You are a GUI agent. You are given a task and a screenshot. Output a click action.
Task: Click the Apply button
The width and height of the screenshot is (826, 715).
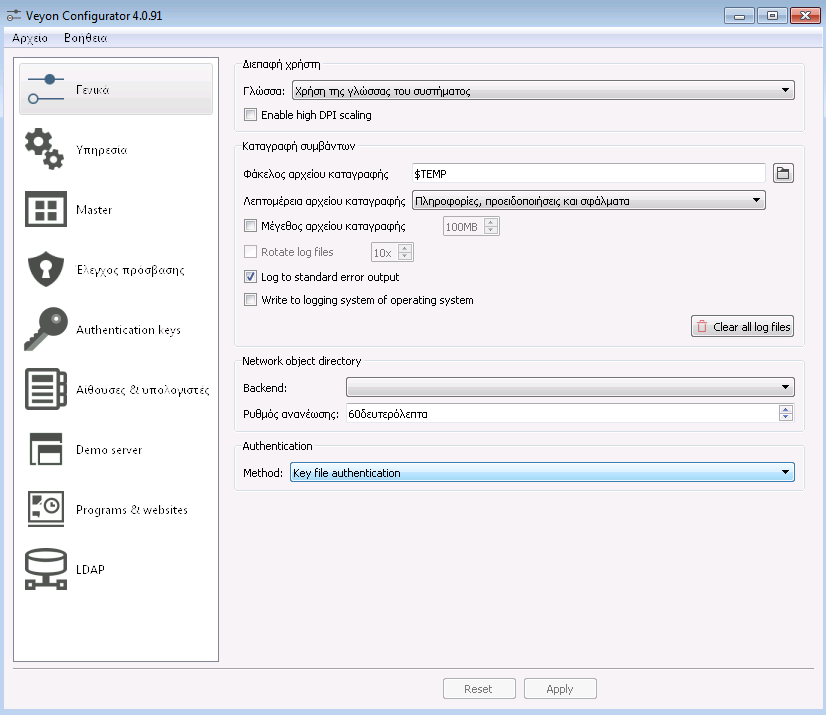(x=560, y=689)
